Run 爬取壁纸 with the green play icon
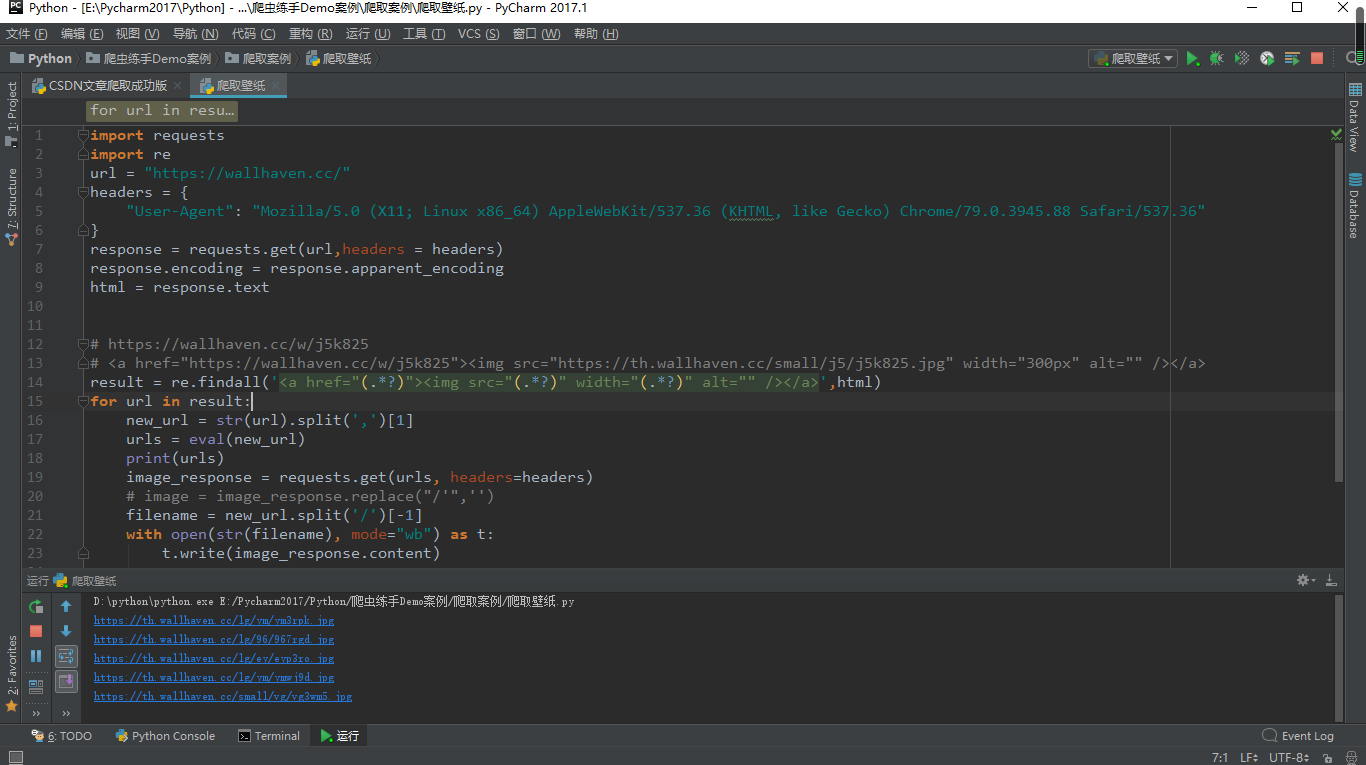The width and height of the screenshot is (1366, 765). tap(1192, 59)
